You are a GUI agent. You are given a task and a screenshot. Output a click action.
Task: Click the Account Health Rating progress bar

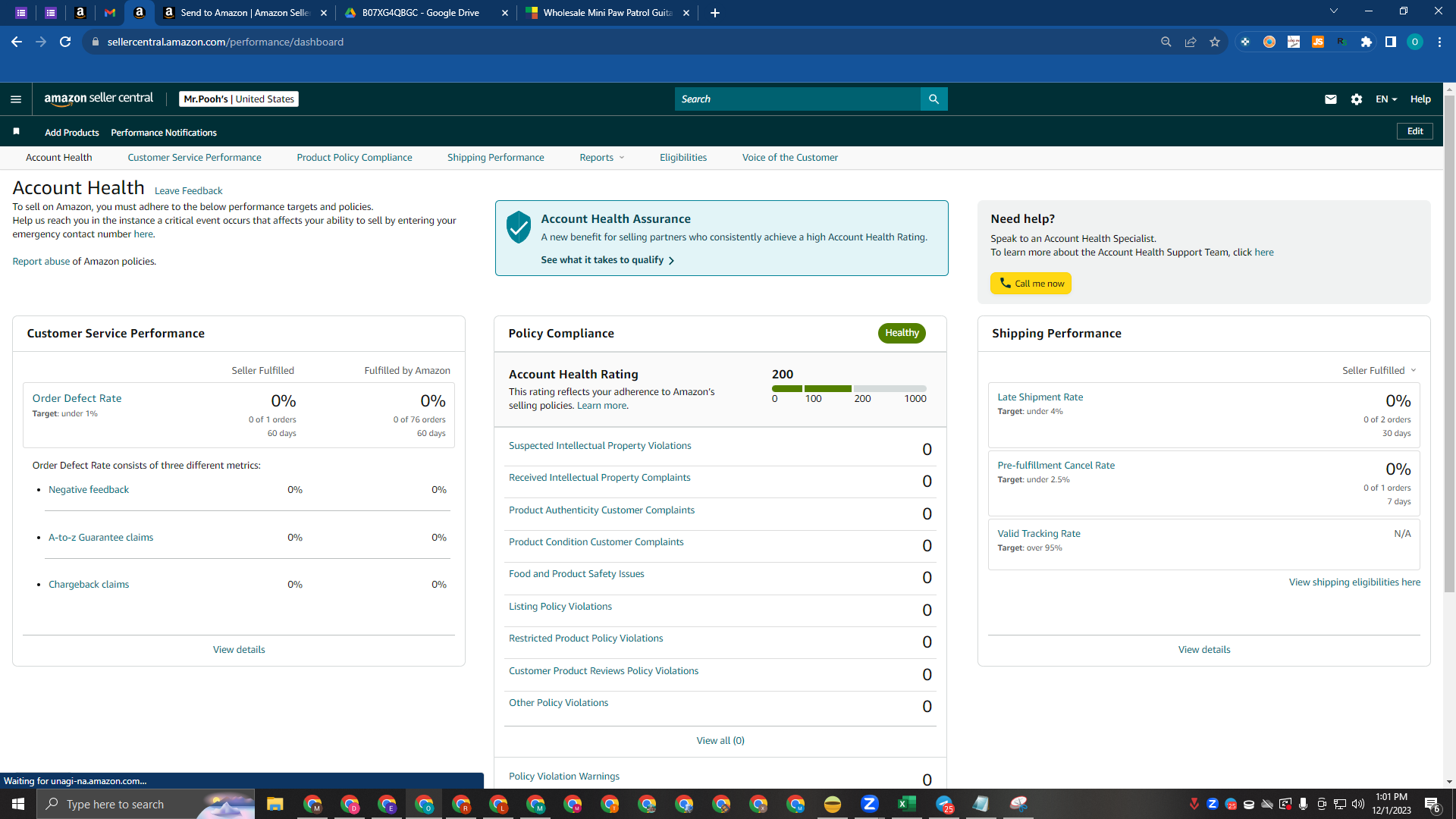click(x=849, y=388)
